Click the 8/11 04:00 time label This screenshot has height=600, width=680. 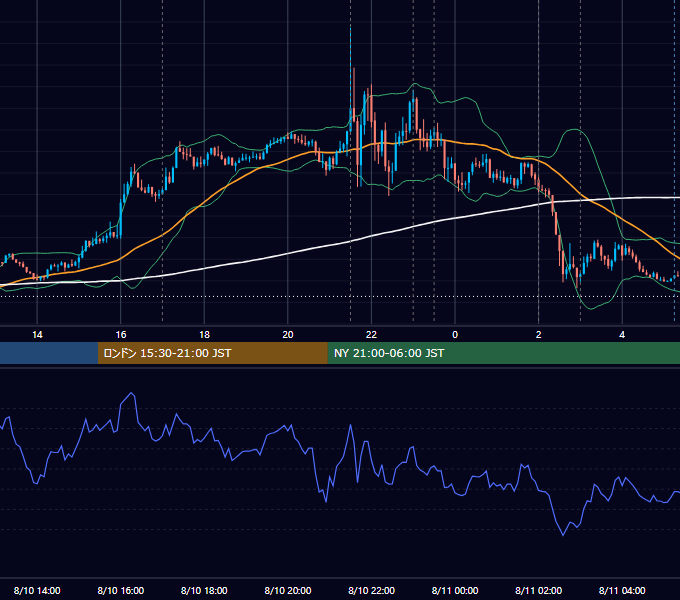(622, 590)
